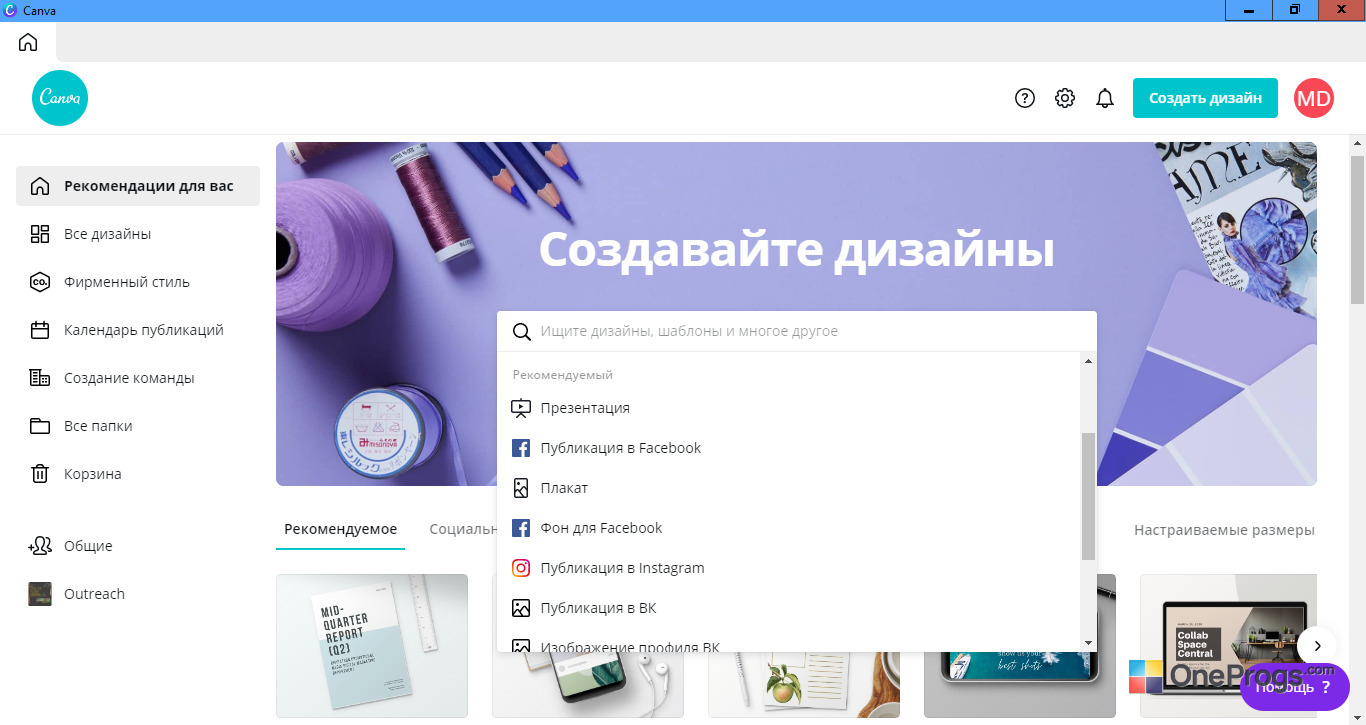Open the home tab icon
This screenshot has height=725, width=1366.
pyautogui.click(x=28, y=42)
